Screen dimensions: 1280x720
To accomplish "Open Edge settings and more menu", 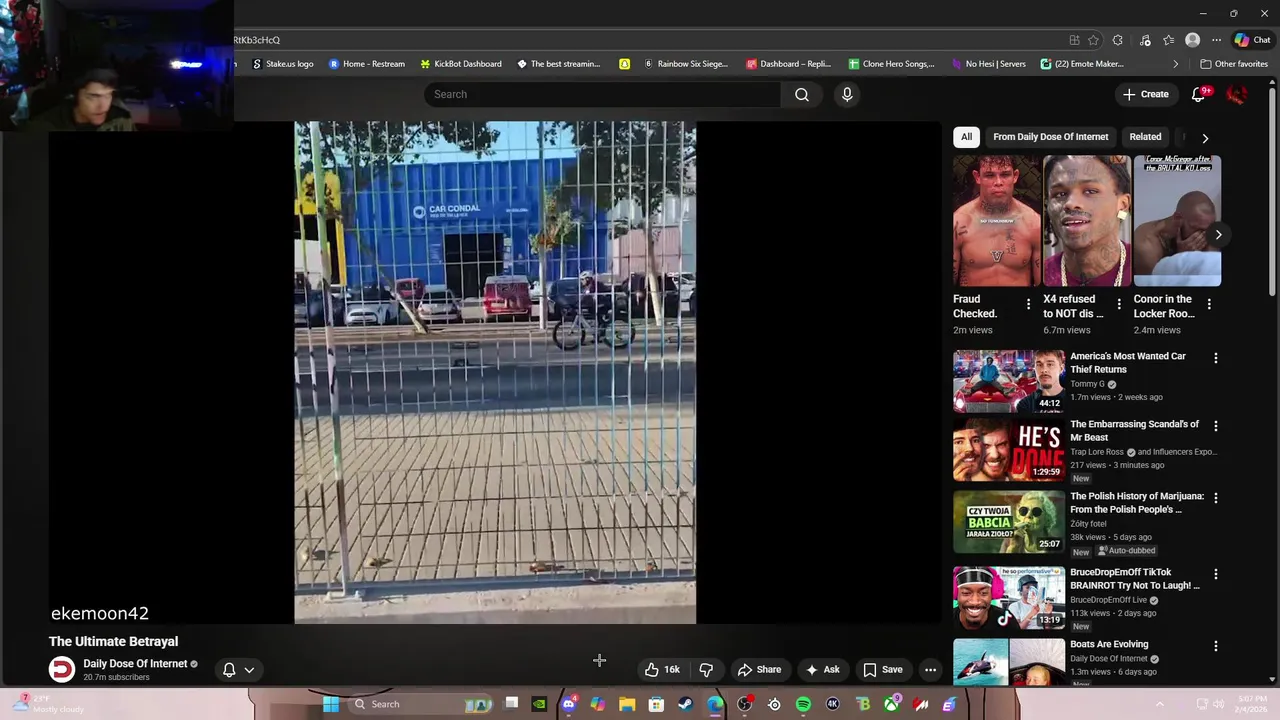I will [1216, 40].
